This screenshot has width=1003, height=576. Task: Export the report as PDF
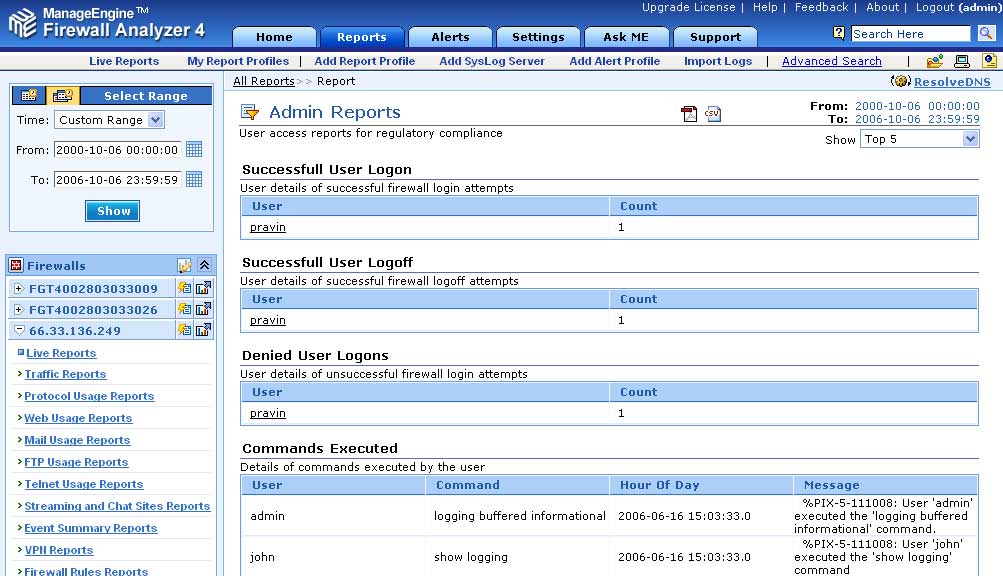(689, 114)
